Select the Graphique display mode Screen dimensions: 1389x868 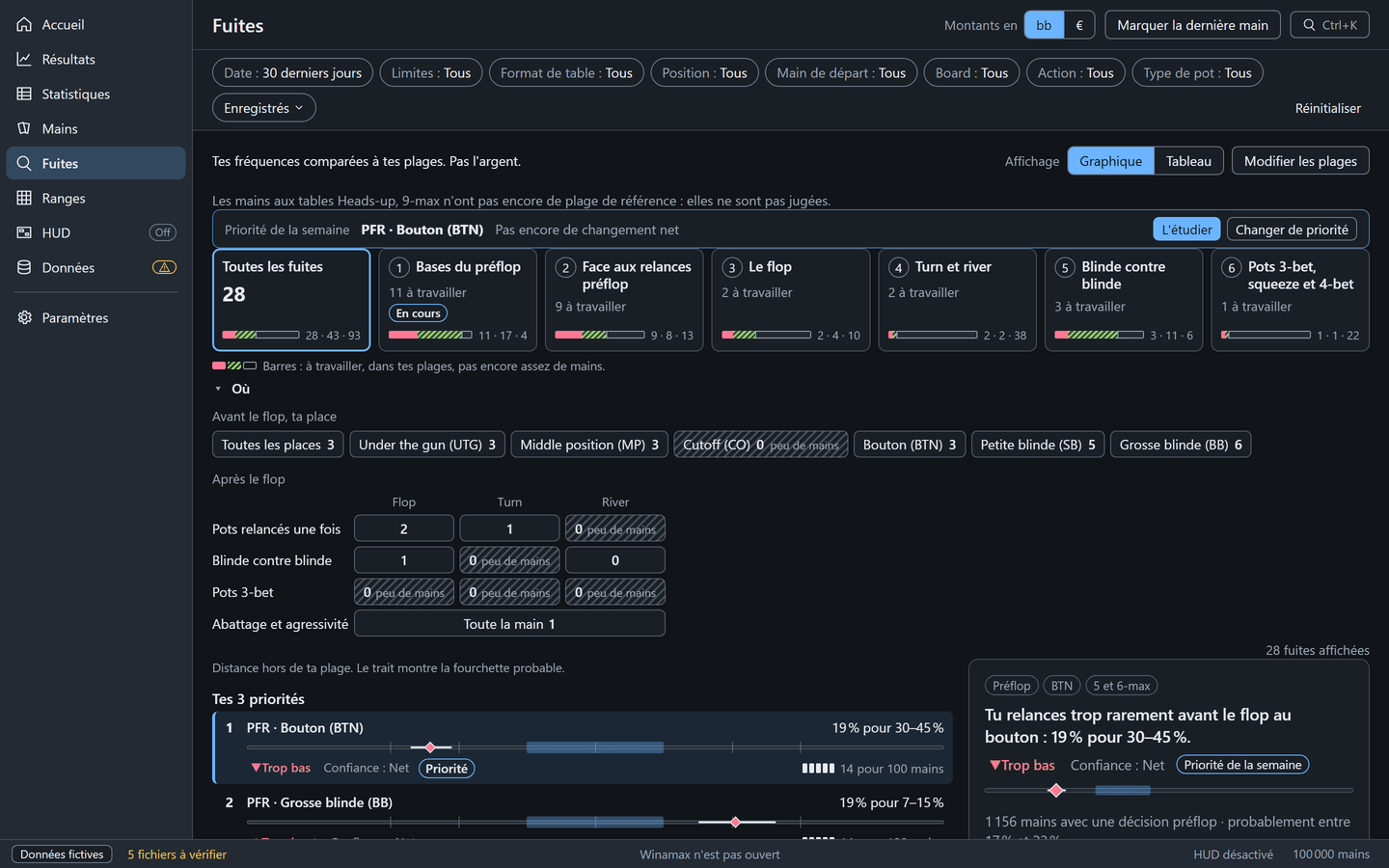tap(1110, 161)
